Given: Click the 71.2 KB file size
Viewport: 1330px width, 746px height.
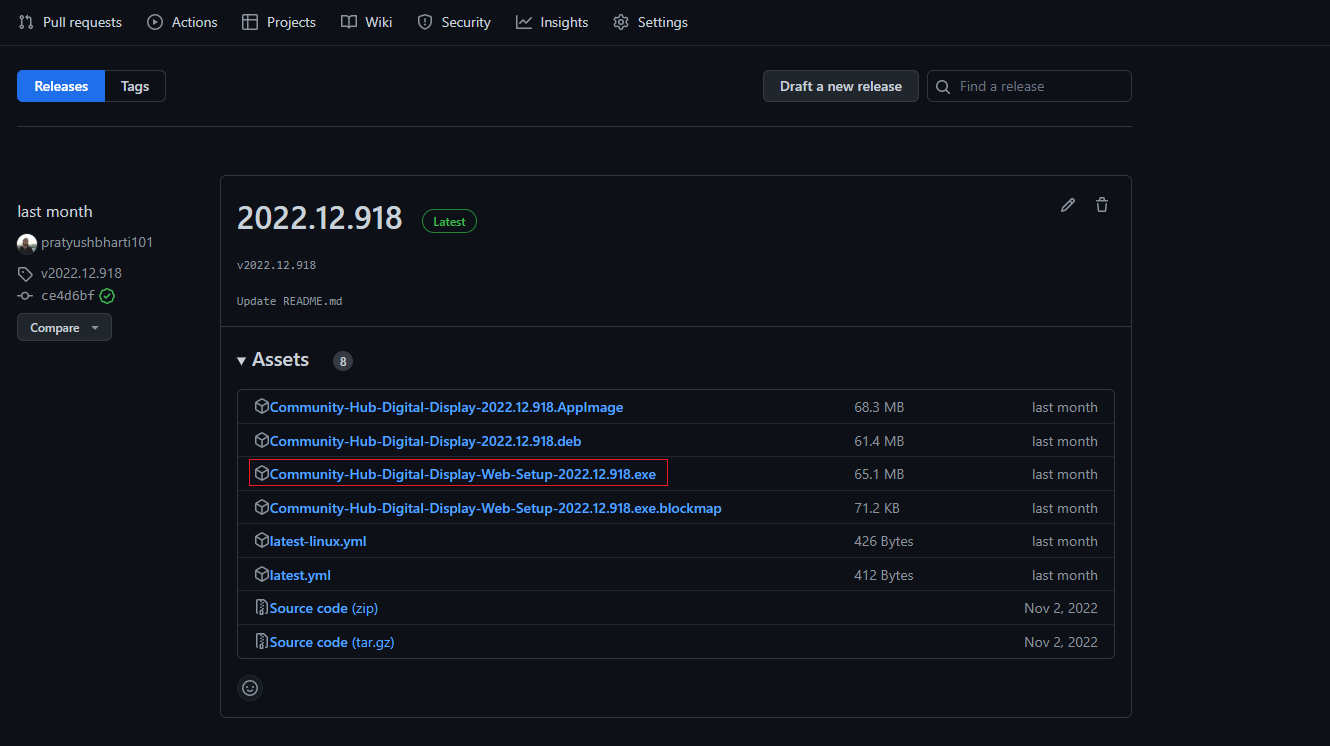Looking at the screenshot, I should pos(877,508).
